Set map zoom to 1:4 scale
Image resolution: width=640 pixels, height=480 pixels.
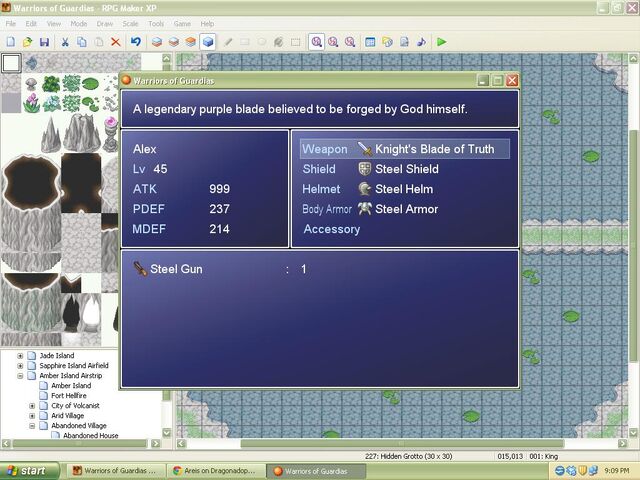(x=350, y=42)
